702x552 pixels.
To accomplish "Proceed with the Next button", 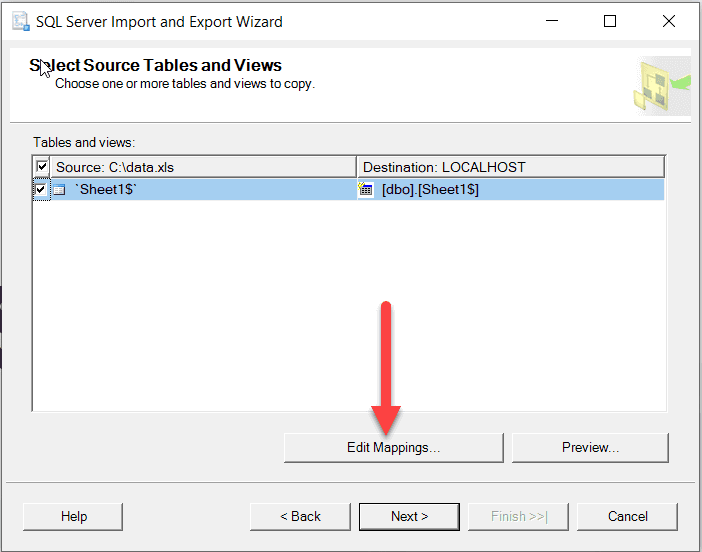I will click(409, 516).
